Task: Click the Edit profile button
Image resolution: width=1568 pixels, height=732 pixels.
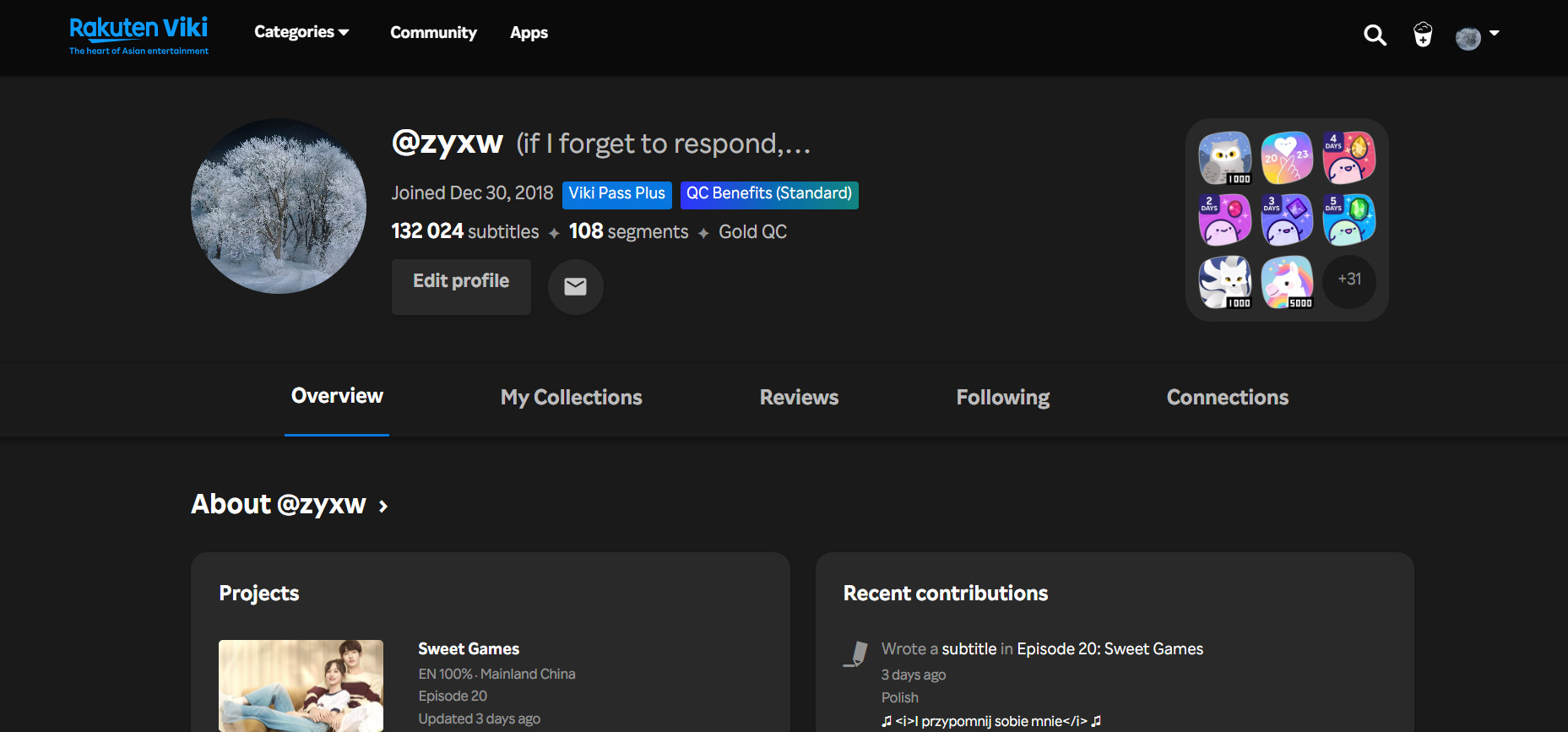Action: (x=461, y=286)
